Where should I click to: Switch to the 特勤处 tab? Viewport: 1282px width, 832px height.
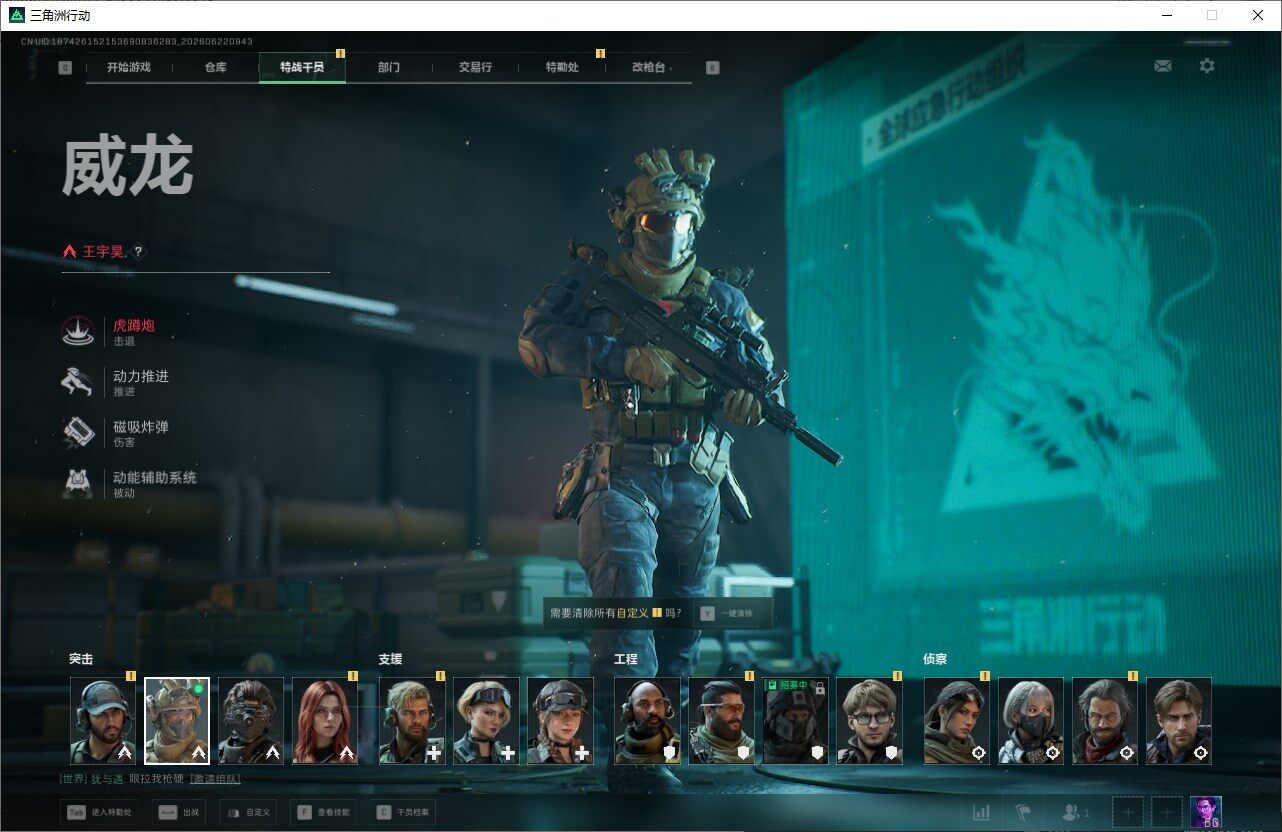(562, 67)
